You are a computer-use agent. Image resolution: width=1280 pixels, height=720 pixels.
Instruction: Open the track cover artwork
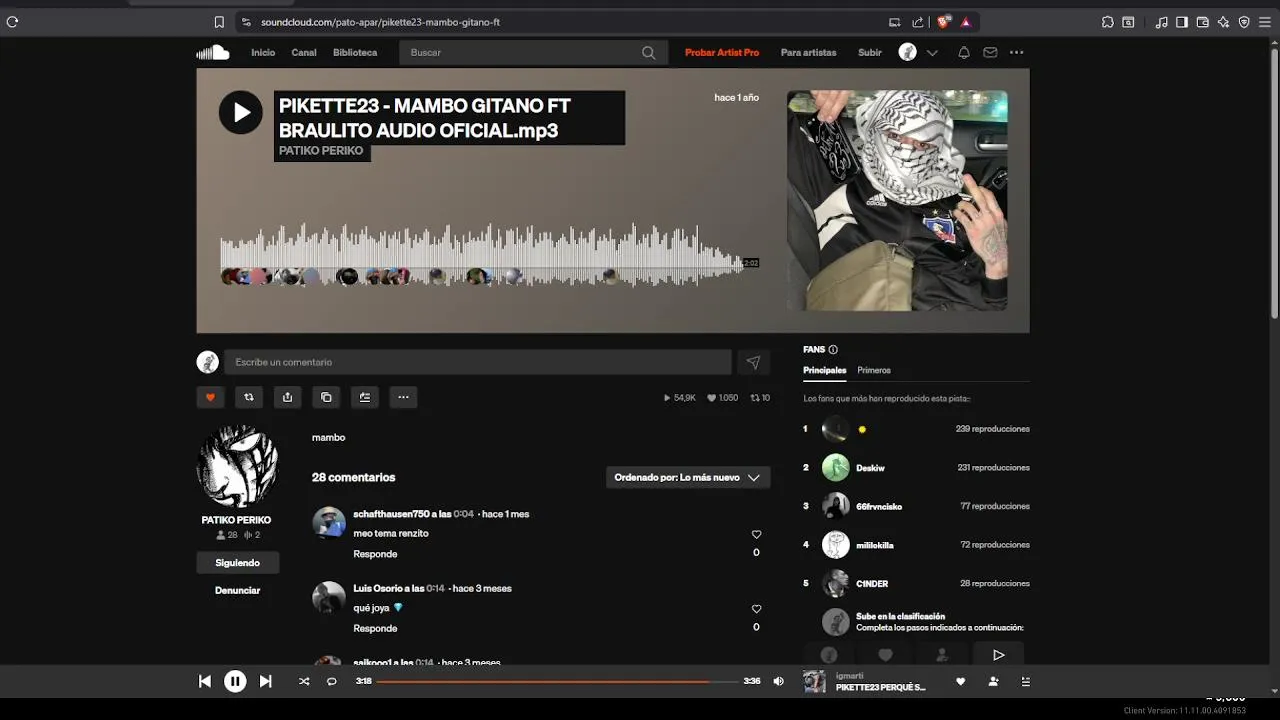click(x=897, y=200)
